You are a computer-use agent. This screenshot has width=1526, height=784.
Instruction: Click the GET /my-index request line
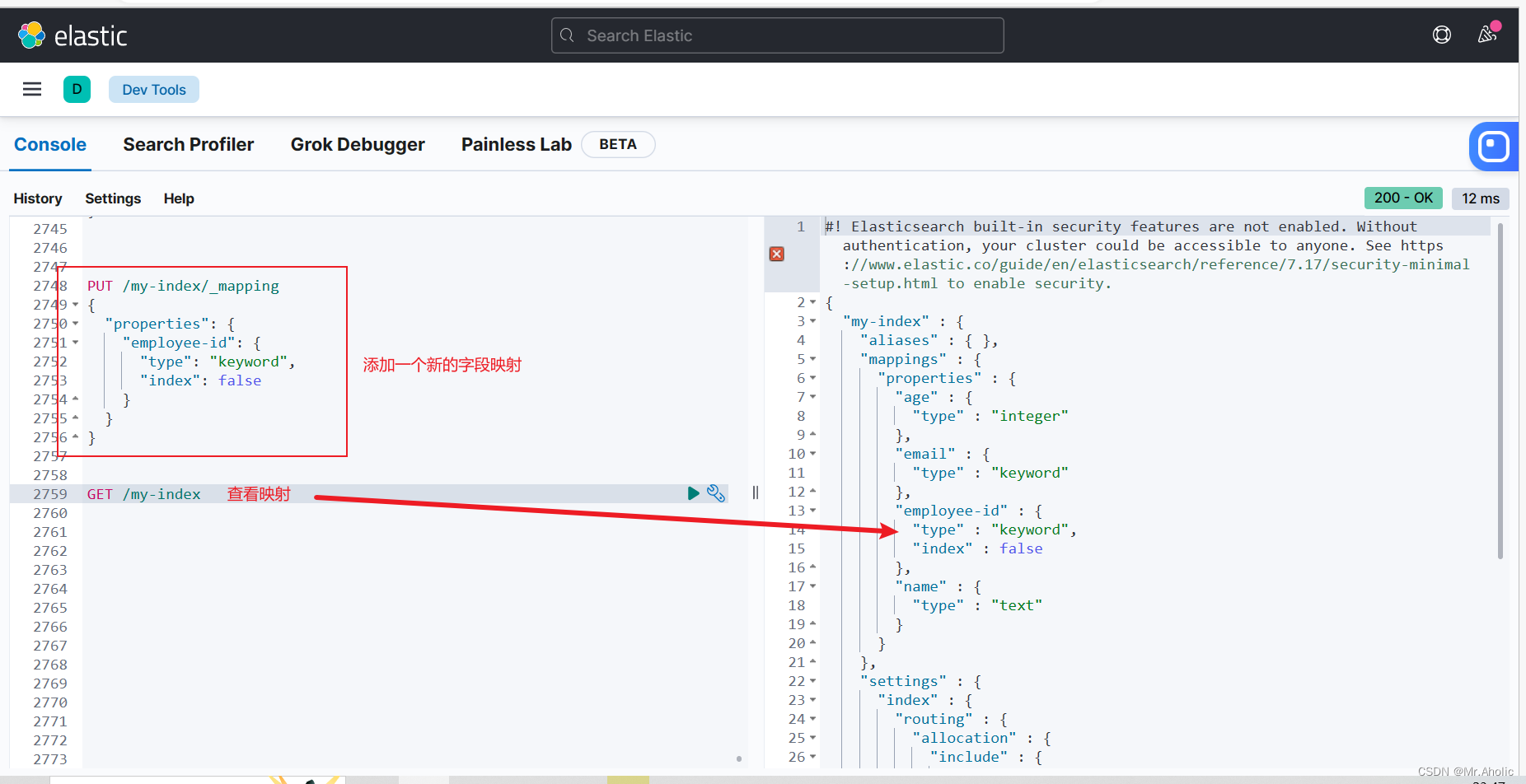tap(144, 494)
